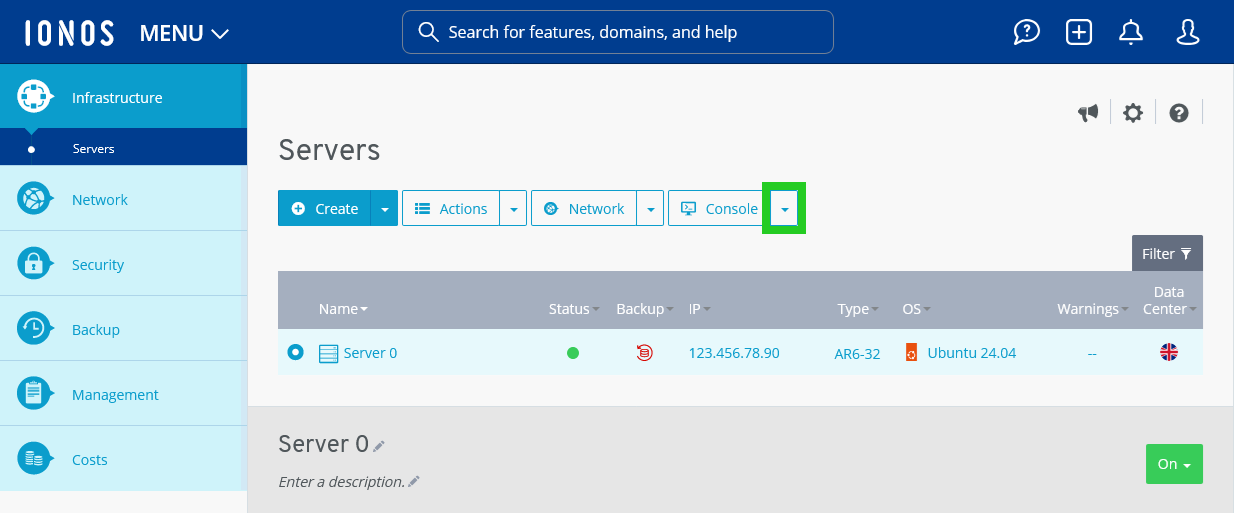Open the Server 0 link in table

[x=370, y=353]
